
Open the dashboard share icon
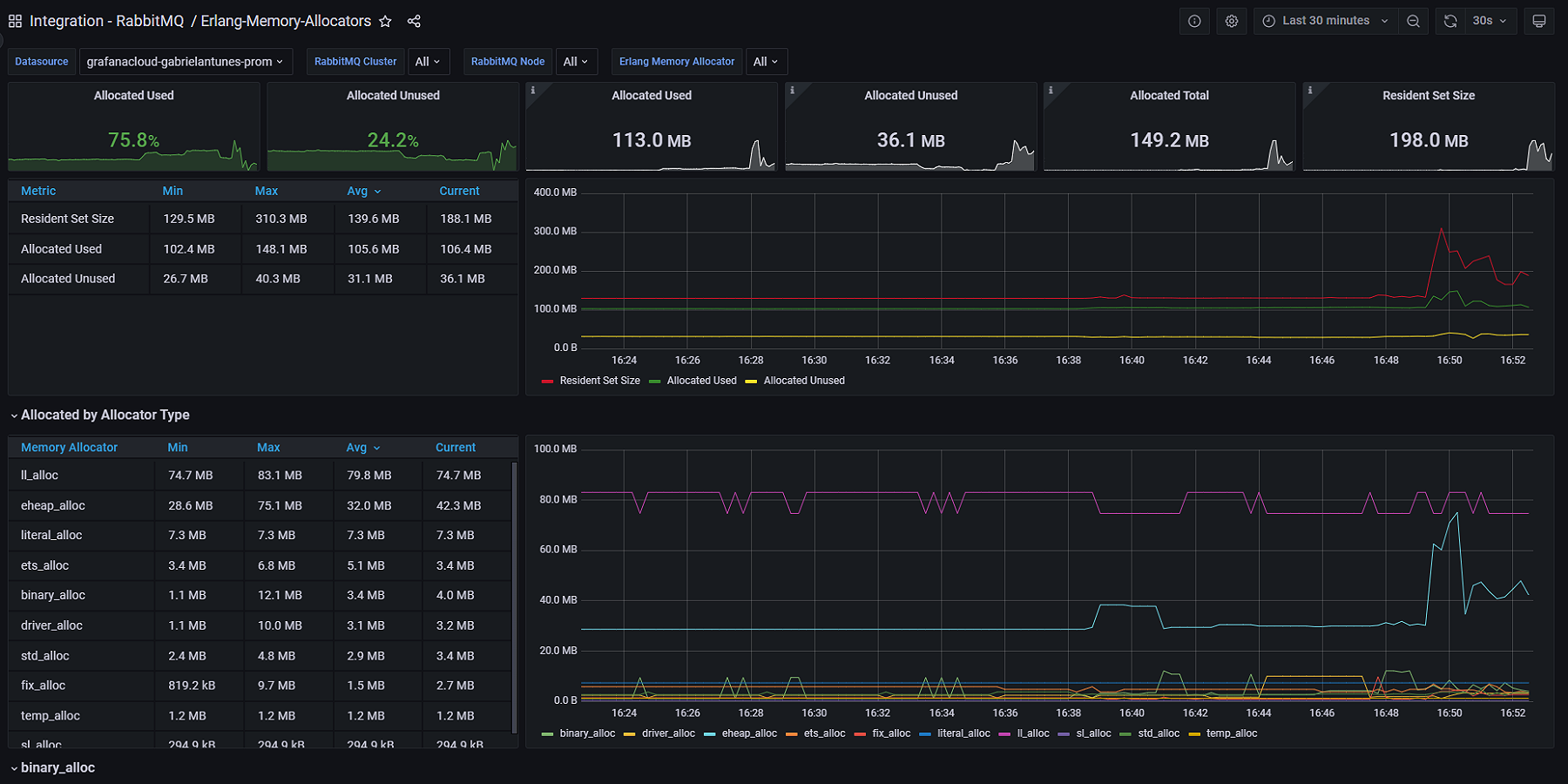[x=414, y=21]
